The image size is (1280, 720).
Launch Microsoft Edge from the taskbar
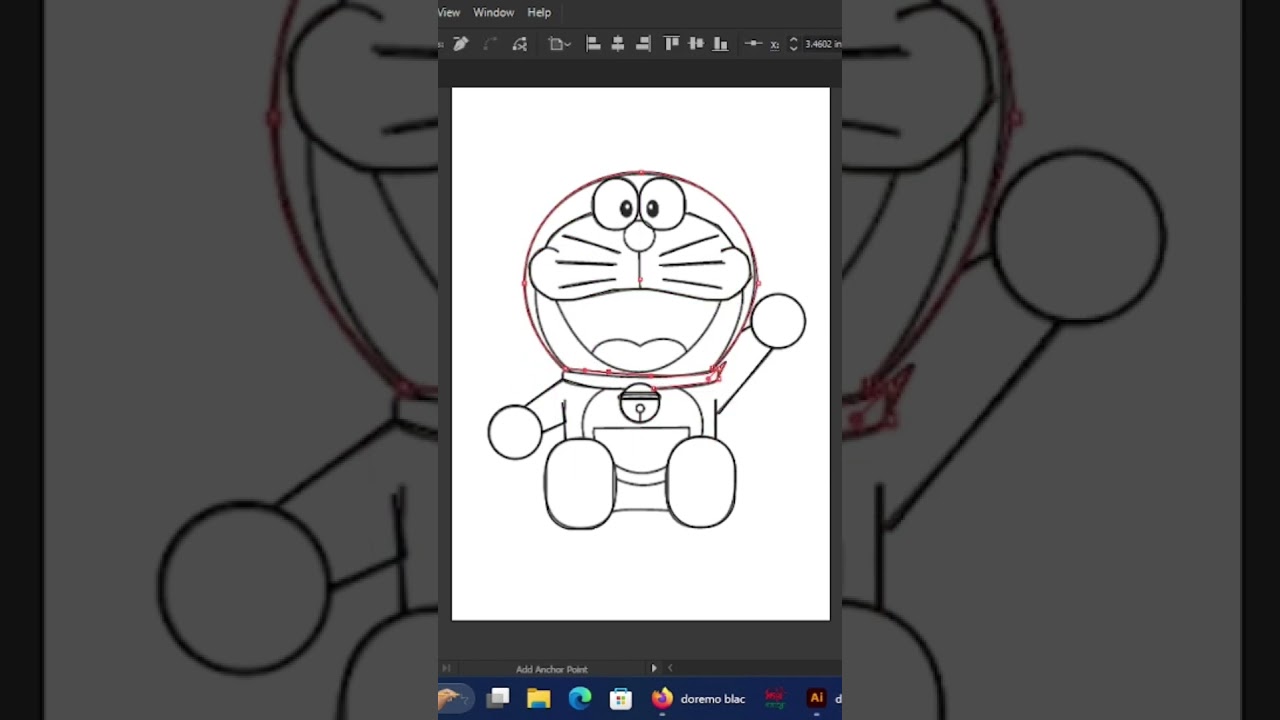580,698
